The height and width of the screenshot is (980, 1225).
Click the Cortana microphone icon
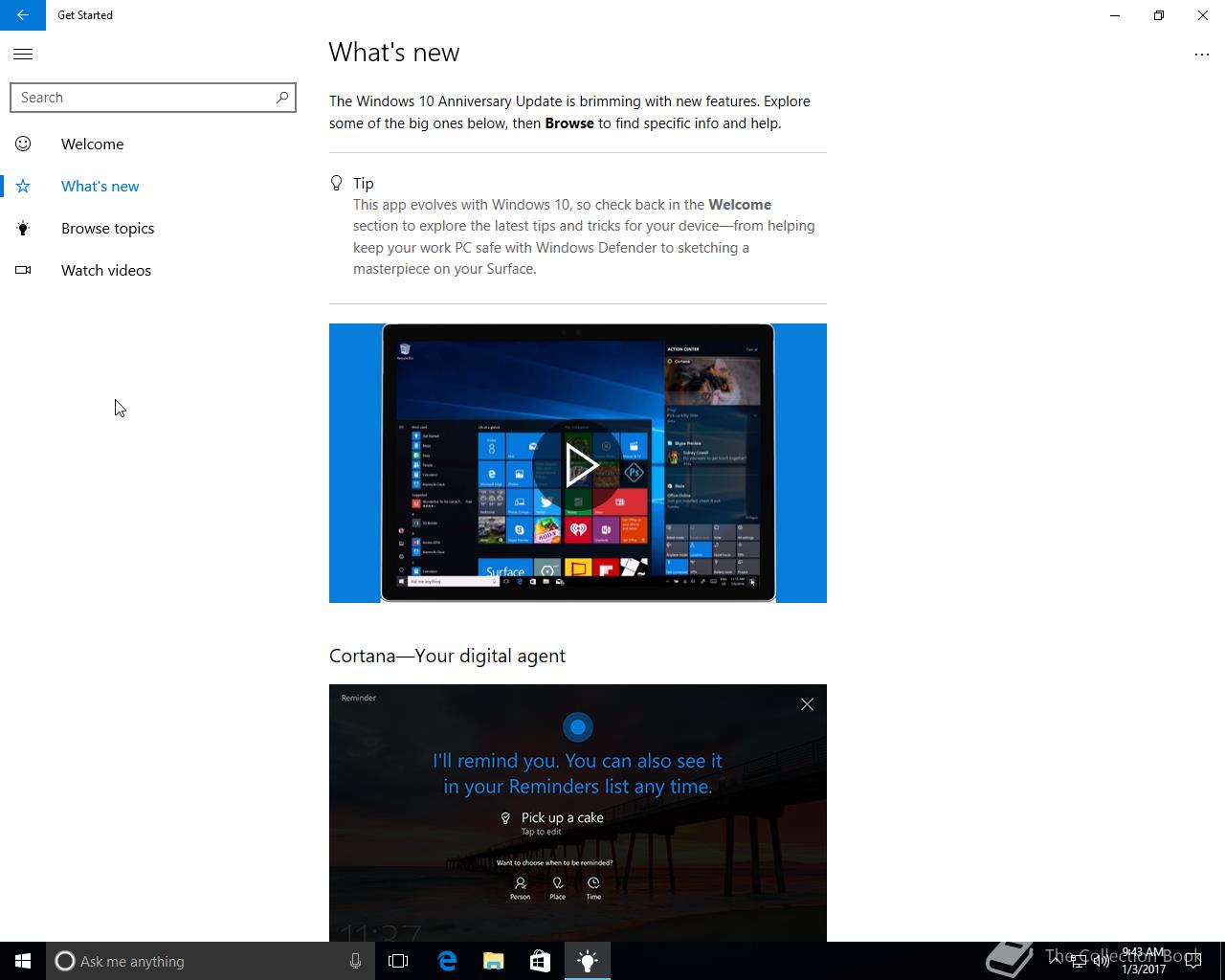(x=355, y=961)
